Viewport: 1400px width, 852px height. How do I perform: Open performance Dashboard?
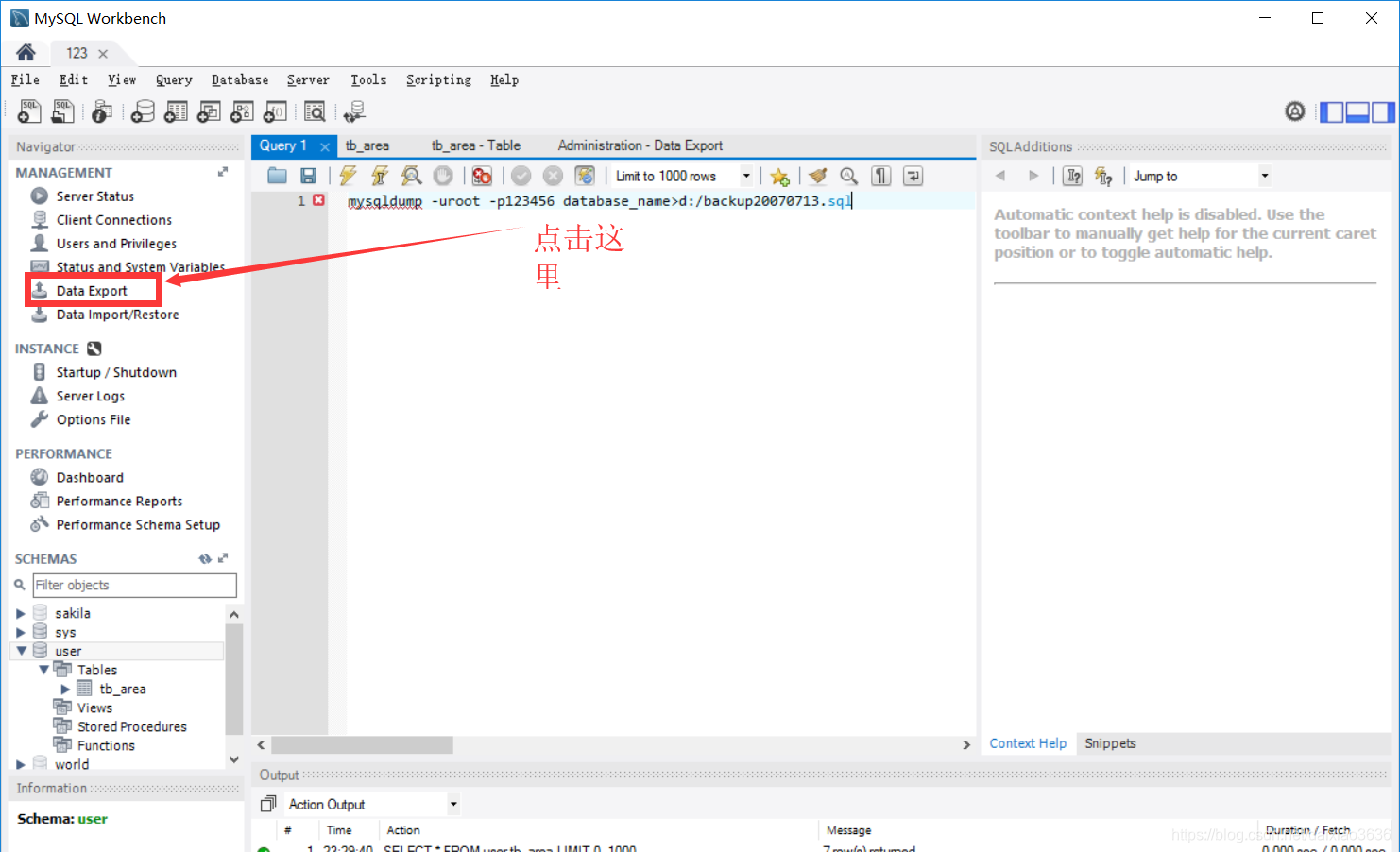pos(90,478)
